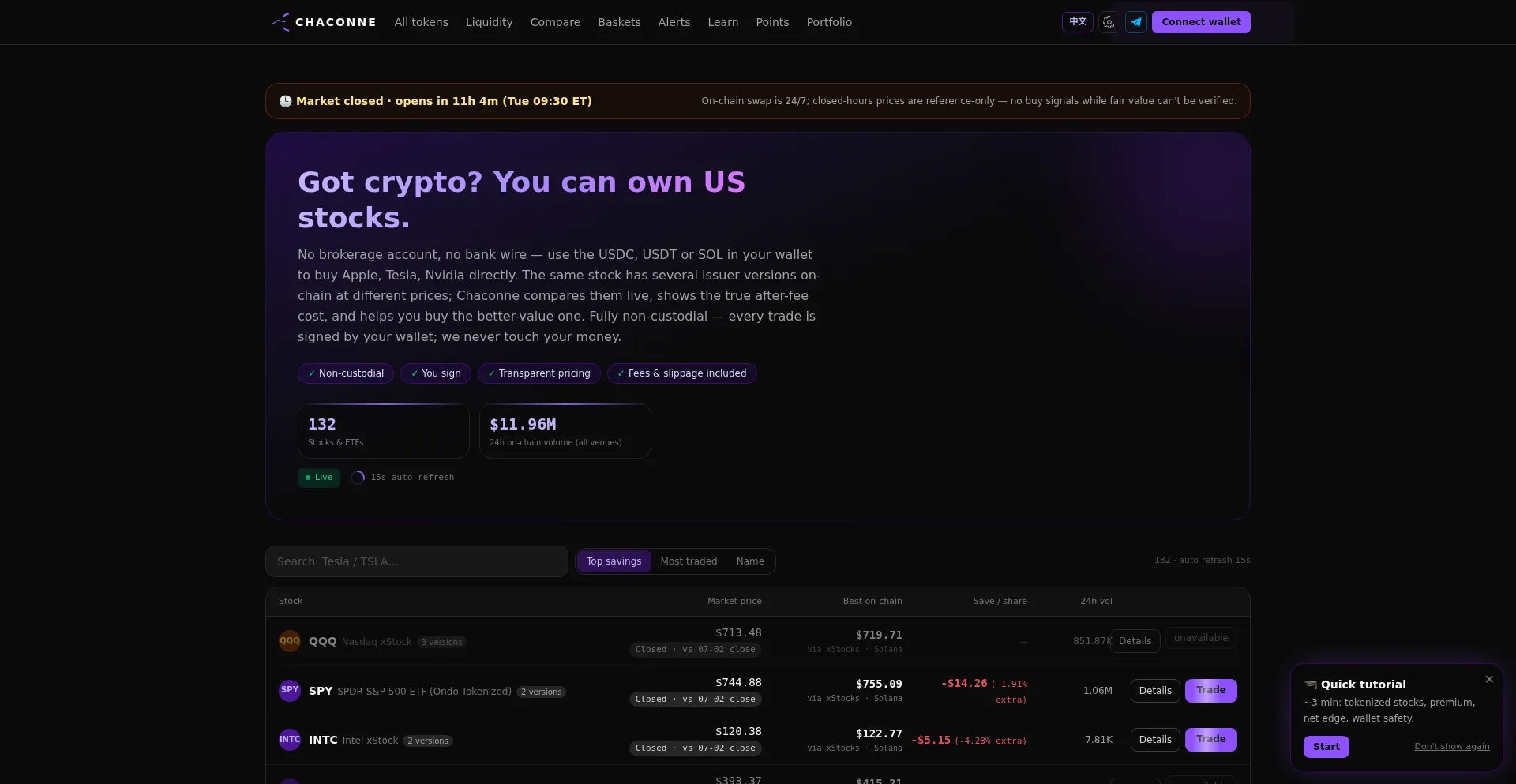The width and height of the screenshot is (1516, 784).
Task: Open the Alerts page
Action: [x=674, y=22]
